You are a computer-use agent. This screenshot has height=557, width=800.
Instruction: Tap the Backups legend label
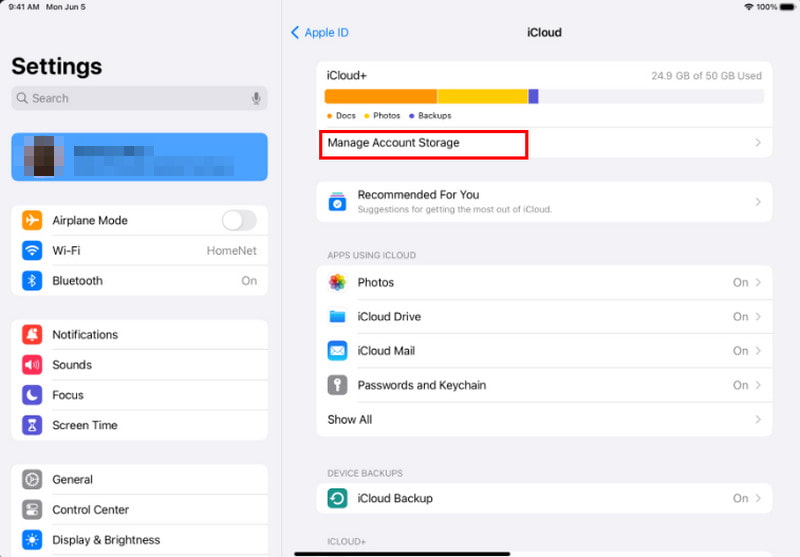[435, 116]
